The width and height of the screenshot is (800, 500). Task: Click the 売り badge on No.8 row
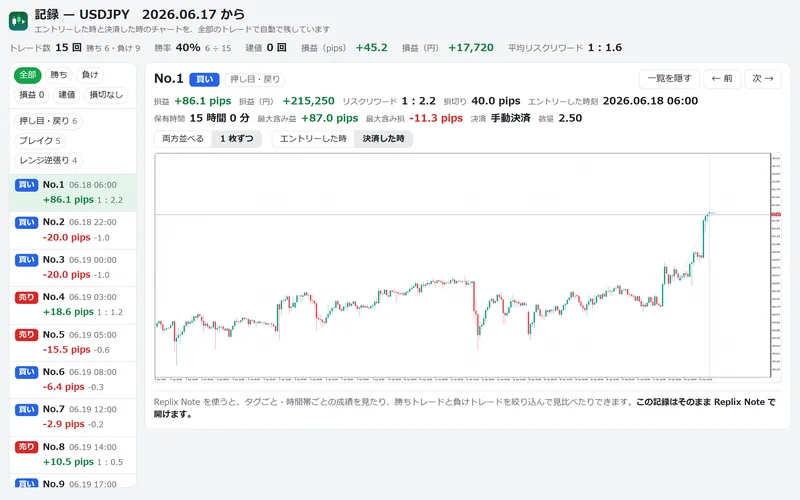27,447
